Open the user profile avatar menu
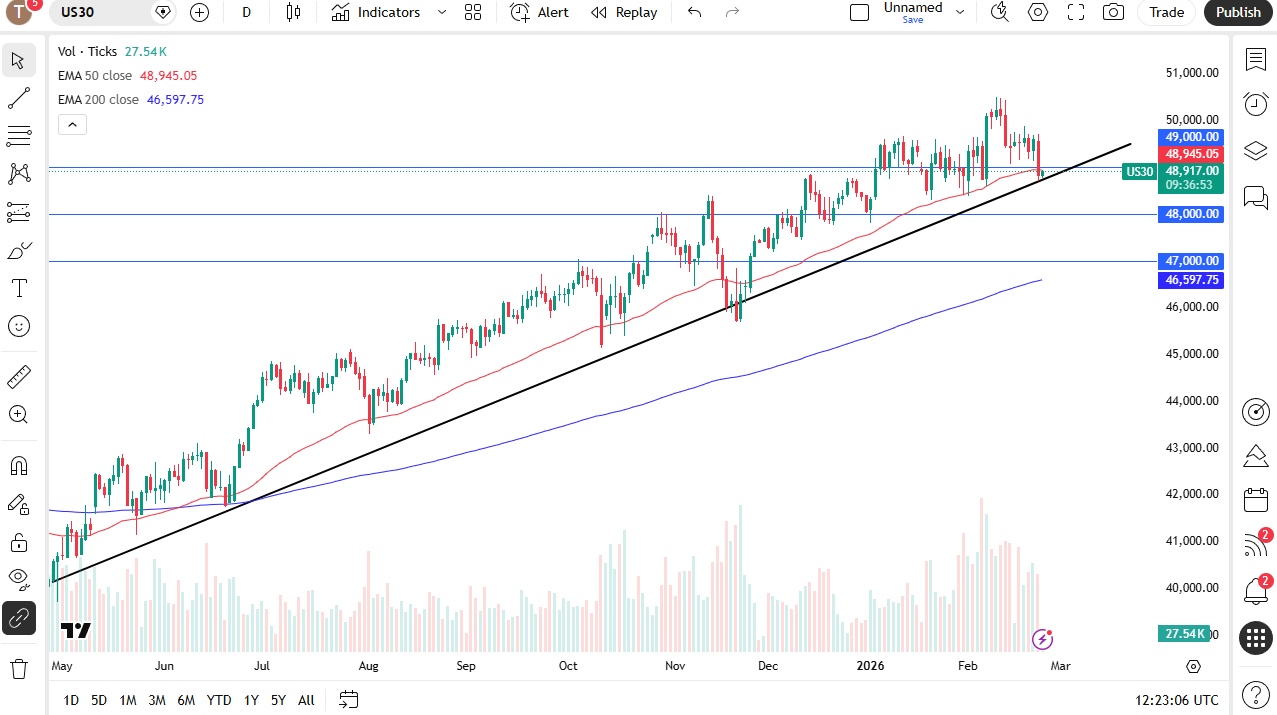The width and height of the screenshot is (1277, 715). (20, 12)
